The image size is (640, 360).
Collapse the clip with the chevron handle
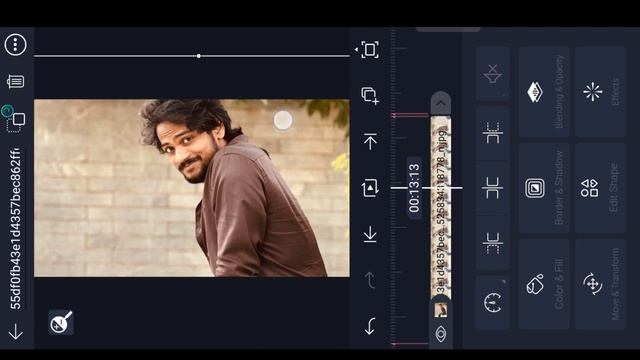pyautogui.click(x=441, y=103)
